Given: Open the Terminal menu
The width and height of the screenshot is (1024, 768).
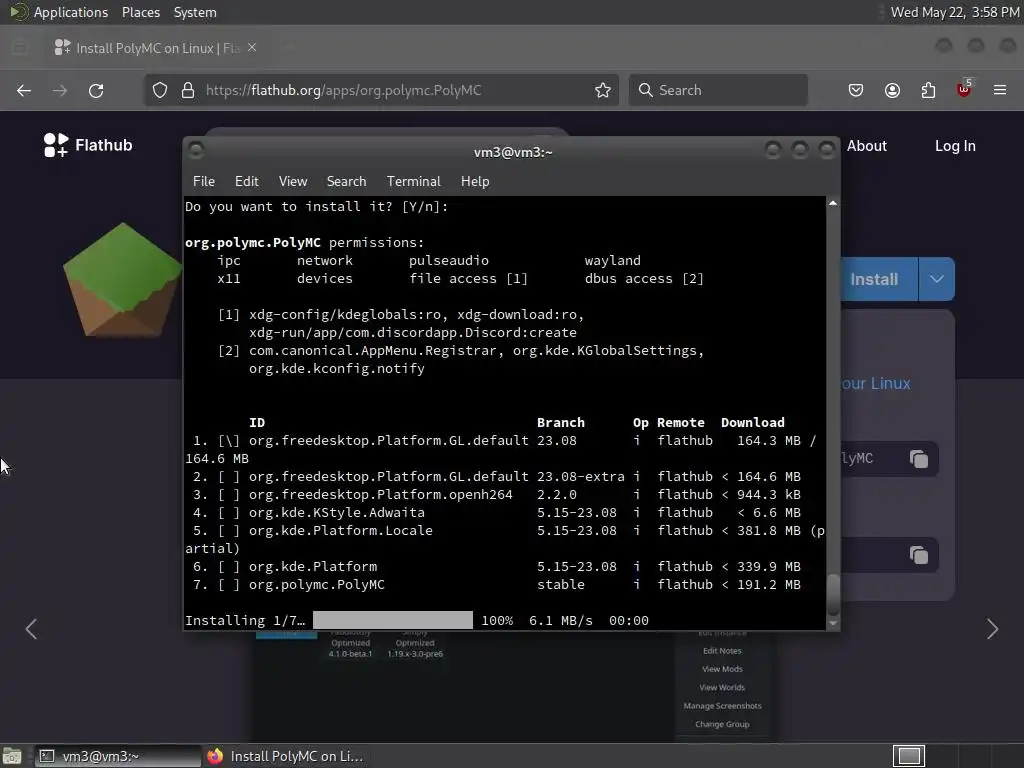Looking at the screenshot, I should (x=413, y=182).
